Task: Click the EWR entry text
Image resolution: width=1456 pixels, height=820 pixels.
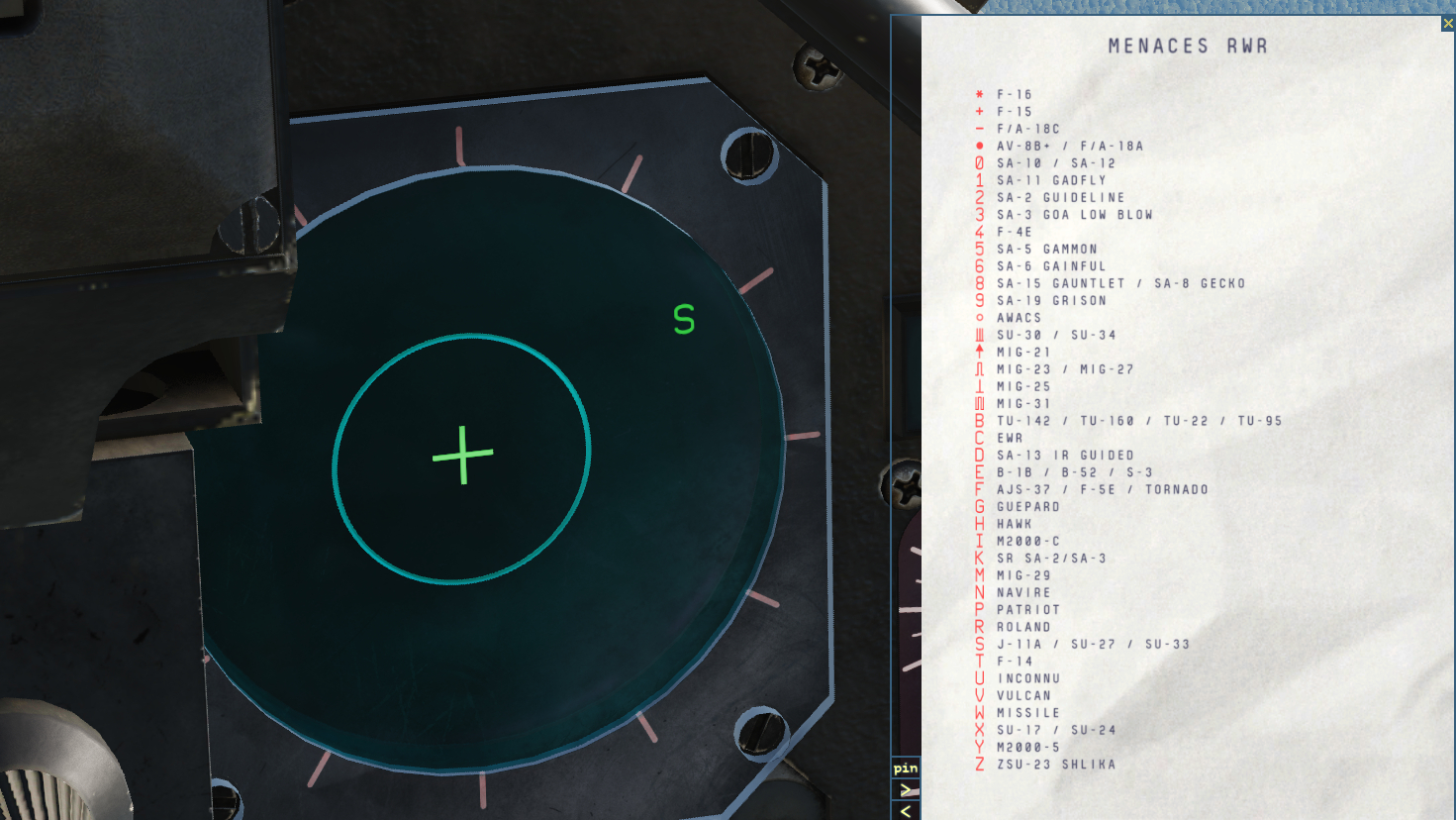Action: point(1010,438)
